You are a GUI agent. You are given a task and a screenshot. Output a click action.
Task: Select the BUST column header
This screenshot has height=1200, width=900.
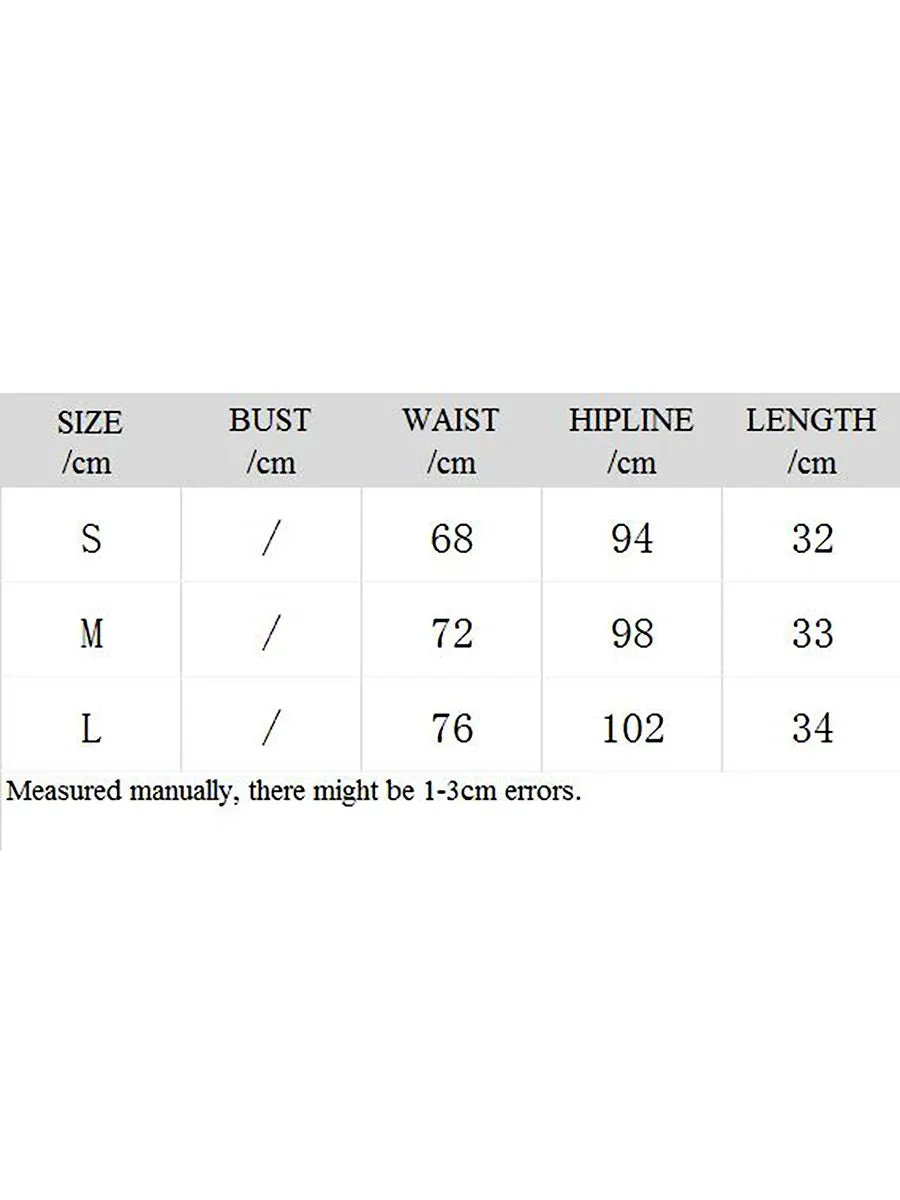pyautogui.click(x=270, y=440)
